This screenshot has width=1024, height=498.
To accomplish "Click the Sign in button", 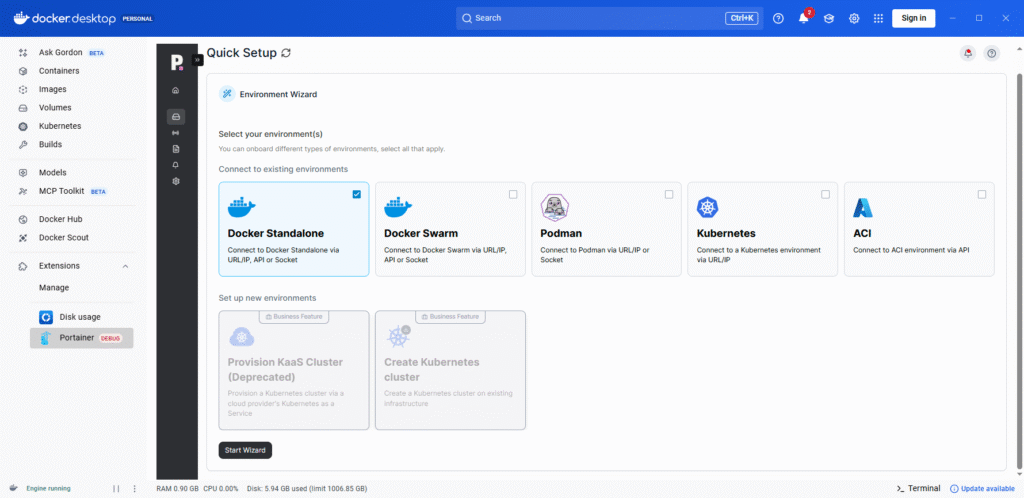I will click(x=913, y=18).
